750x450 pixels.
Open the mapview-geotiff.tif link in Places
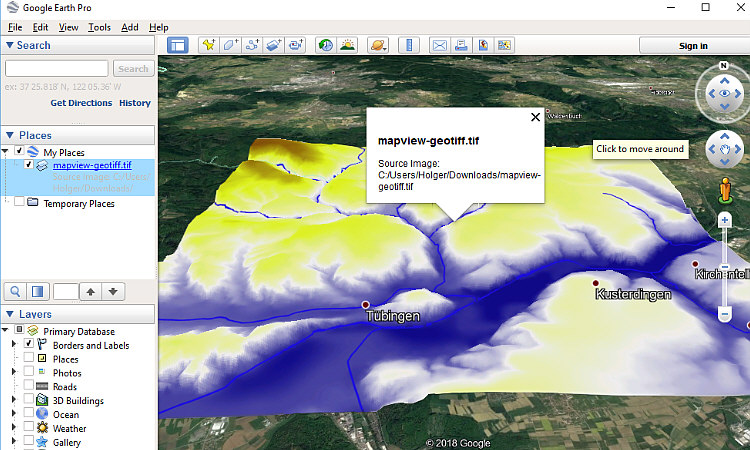[92, 165]
